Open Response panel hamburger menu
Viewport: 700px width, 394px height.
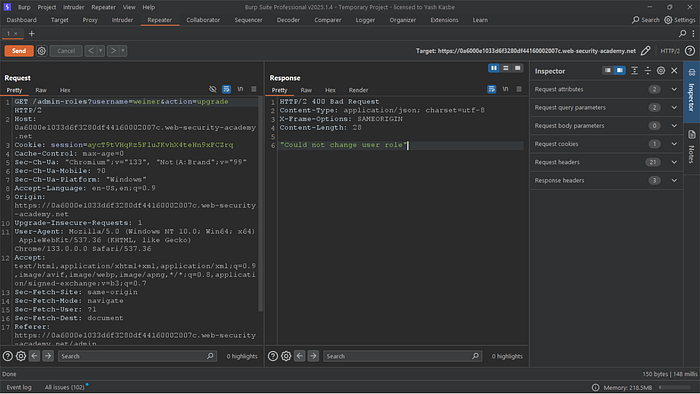tap(519, 89)
